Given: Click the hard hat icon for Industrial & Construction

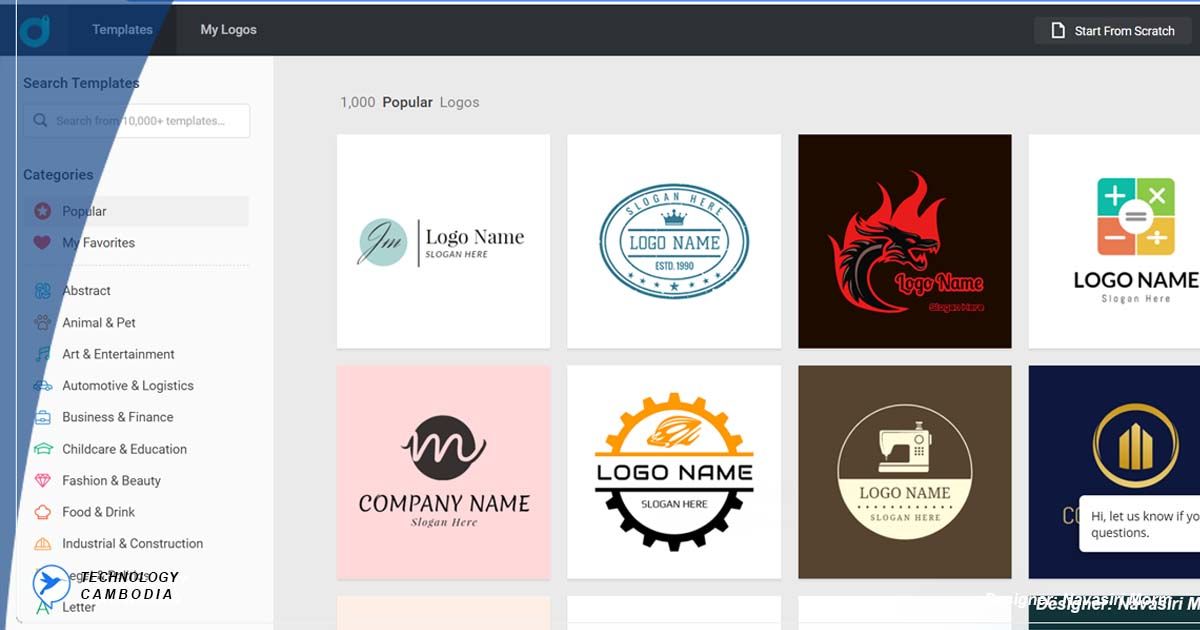Looking at the screenshot, I should click(42, 544).
